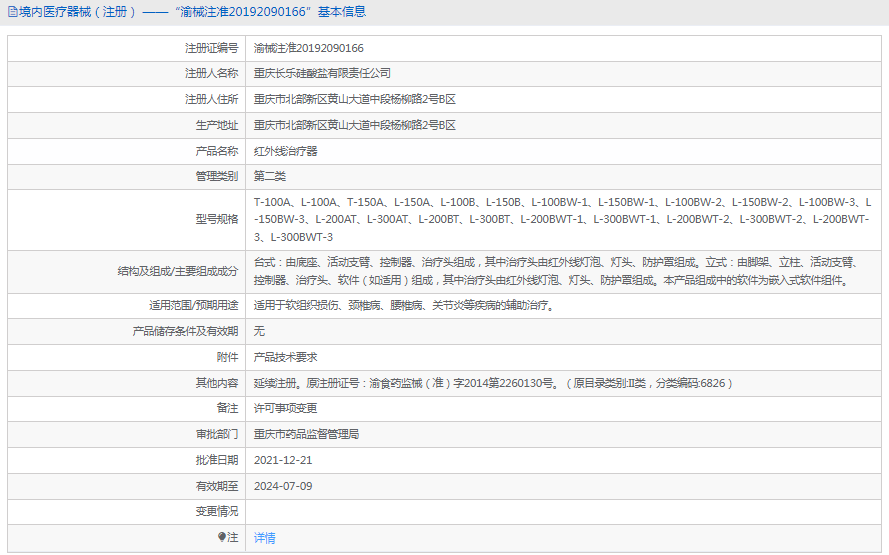Screen dimensions: 889x555
Task: Click the 附件 label
Action: point(227,357)
